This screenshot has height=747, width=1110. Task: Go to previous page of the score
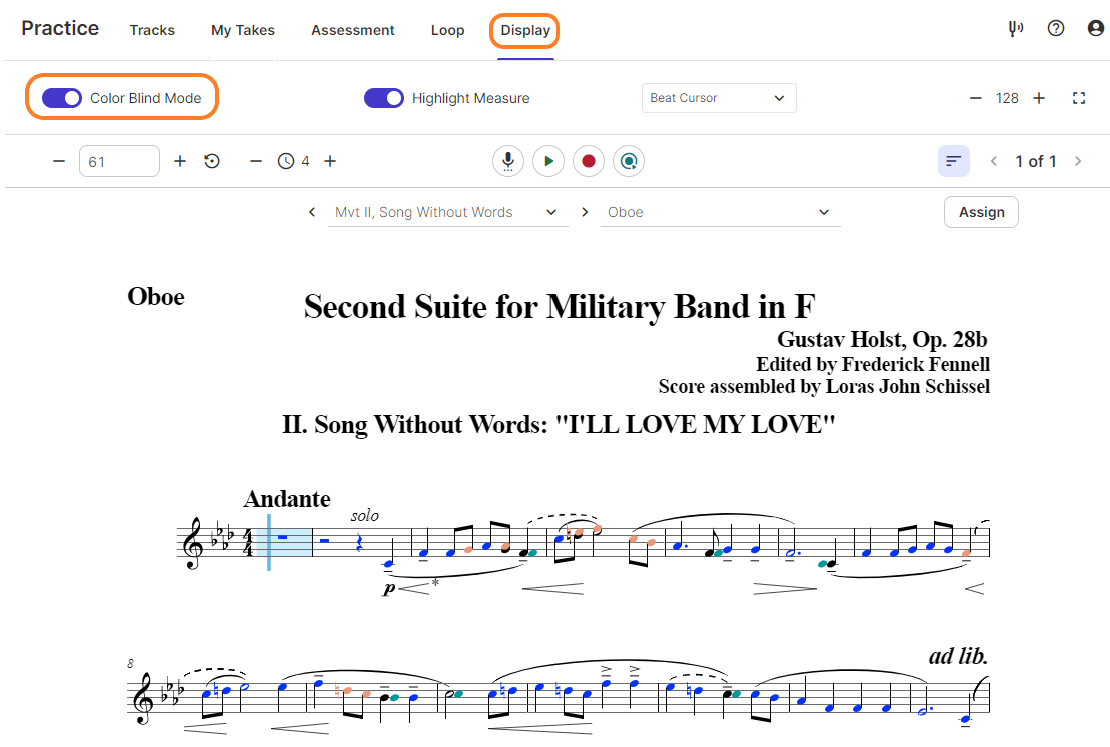[994, 161]
